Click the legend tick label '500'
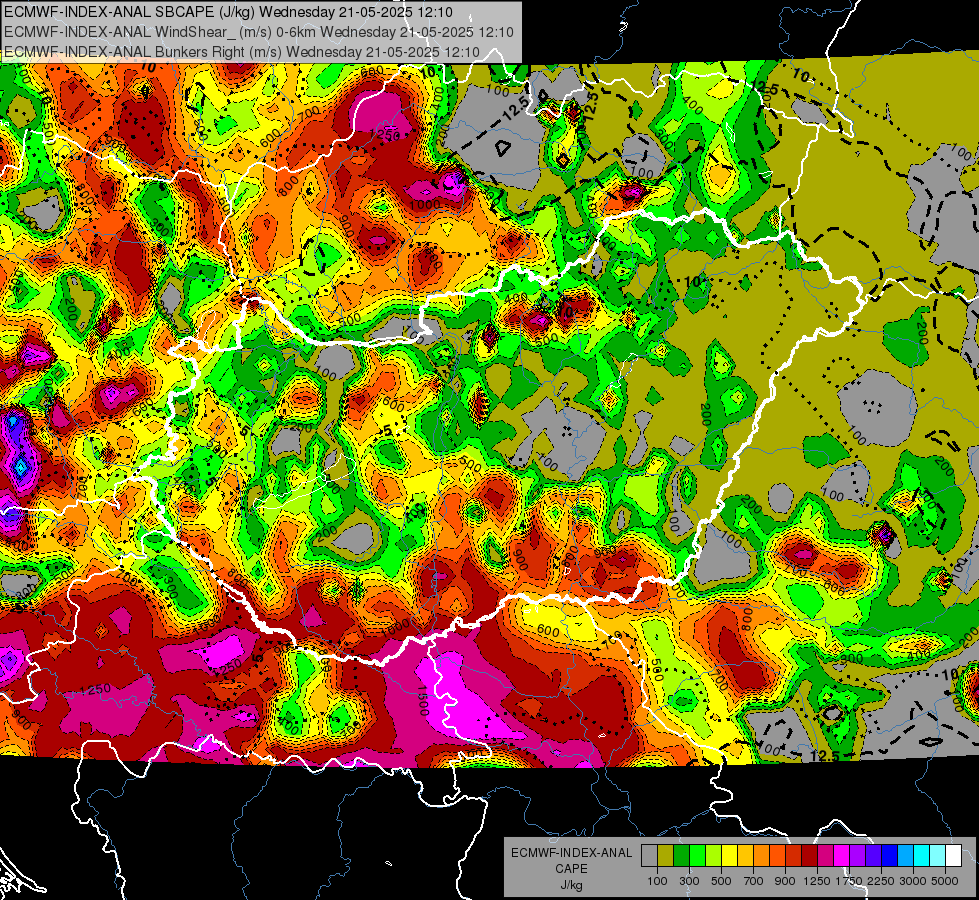 (x=721, y=881)
